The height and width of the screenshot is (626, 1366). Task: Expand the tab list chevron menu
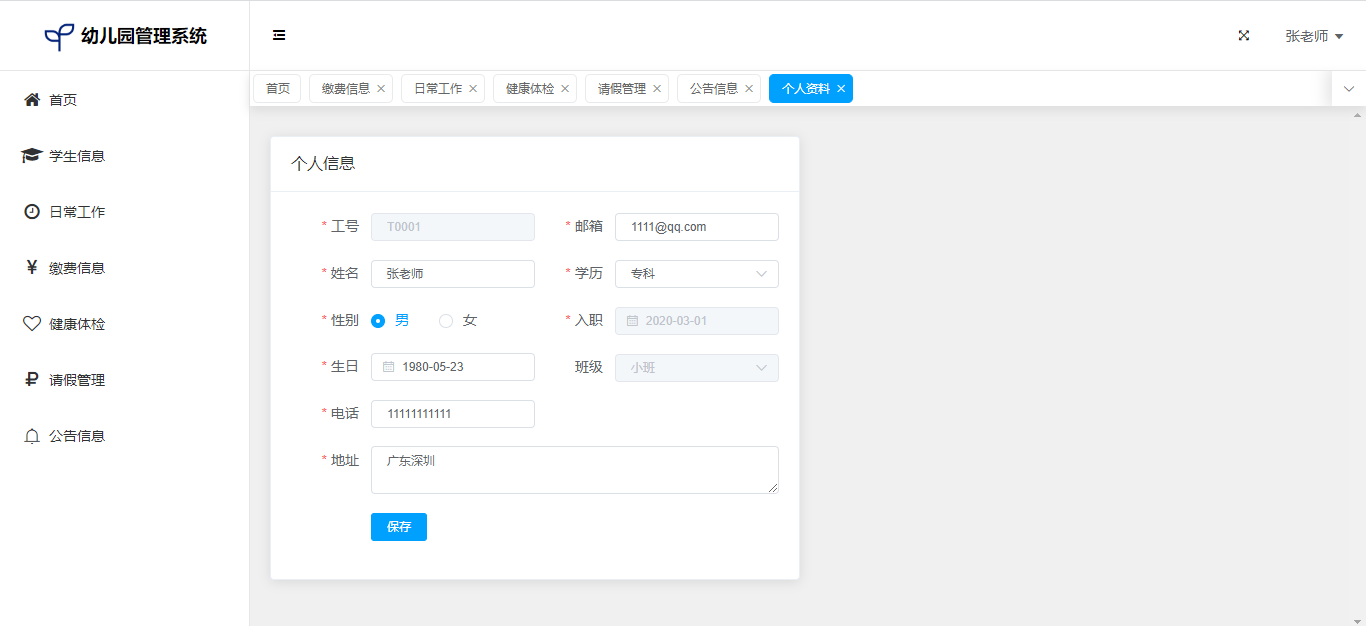1348,89
